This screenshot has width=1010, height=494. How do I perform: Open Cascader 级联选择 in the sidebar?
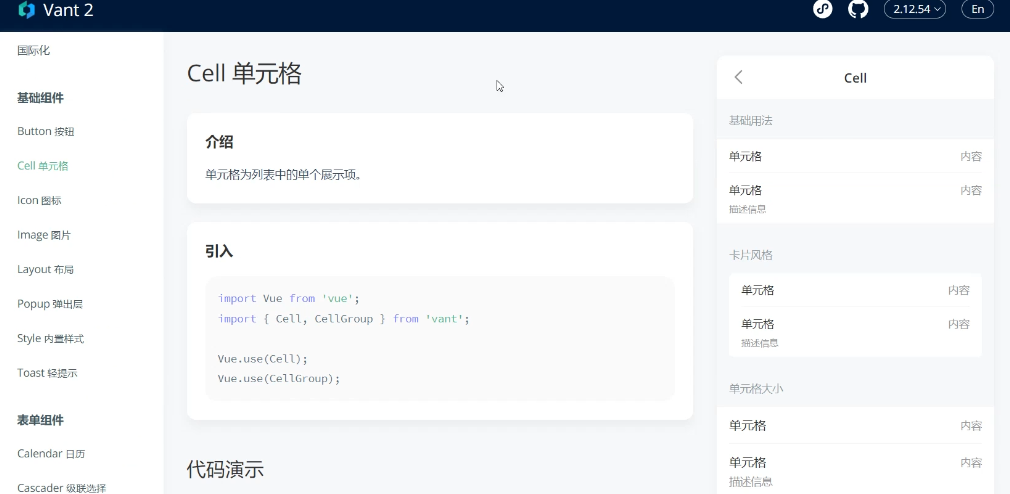coord(62,488)
